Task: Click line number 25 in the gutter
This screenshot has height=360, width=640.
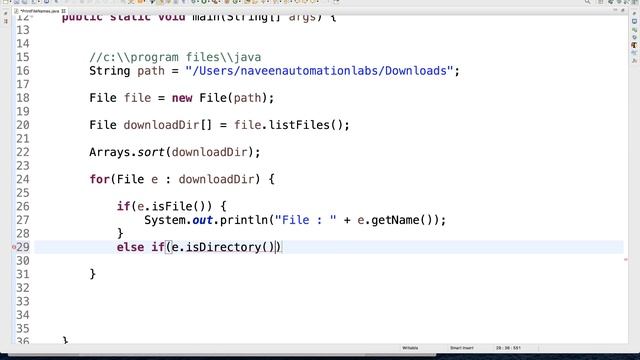Action: pos(23,193)
